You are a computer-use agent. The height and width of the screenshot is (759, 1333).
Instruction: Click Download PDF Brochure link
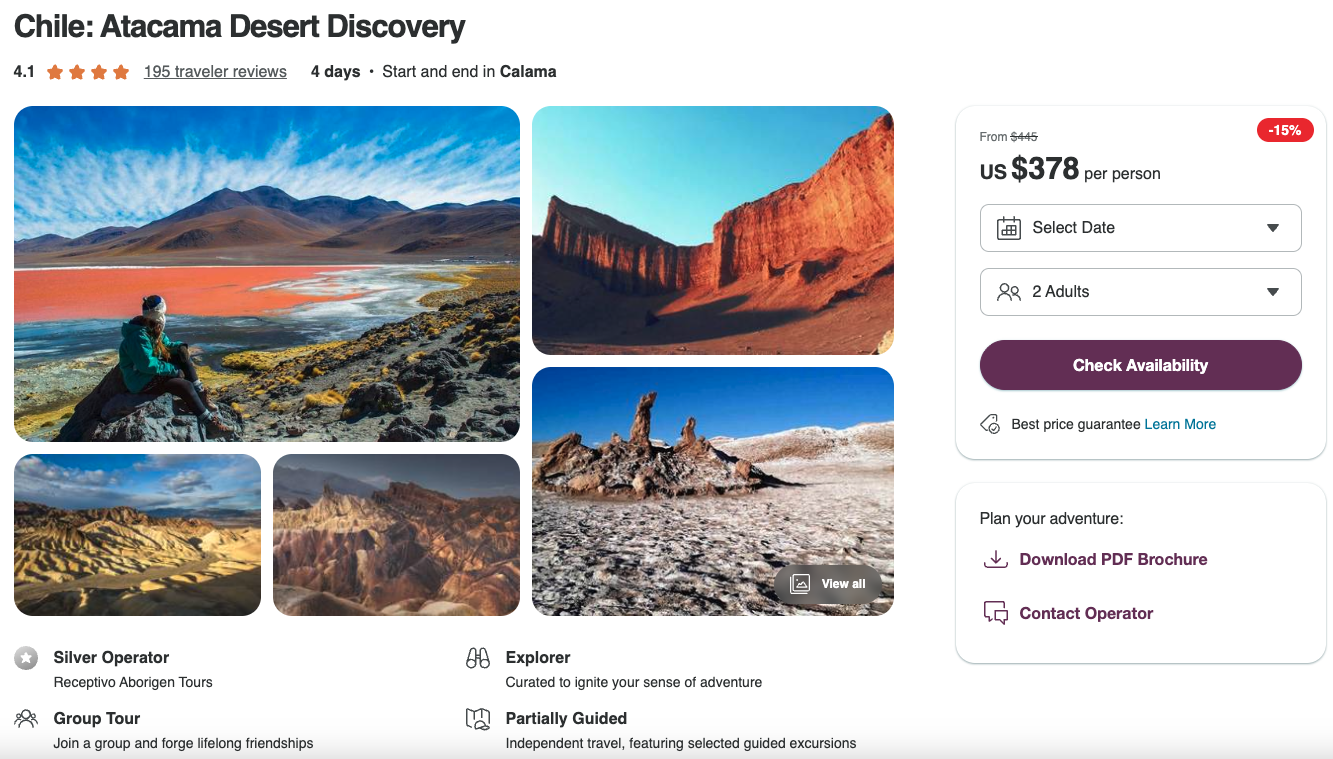point(1113,560)
